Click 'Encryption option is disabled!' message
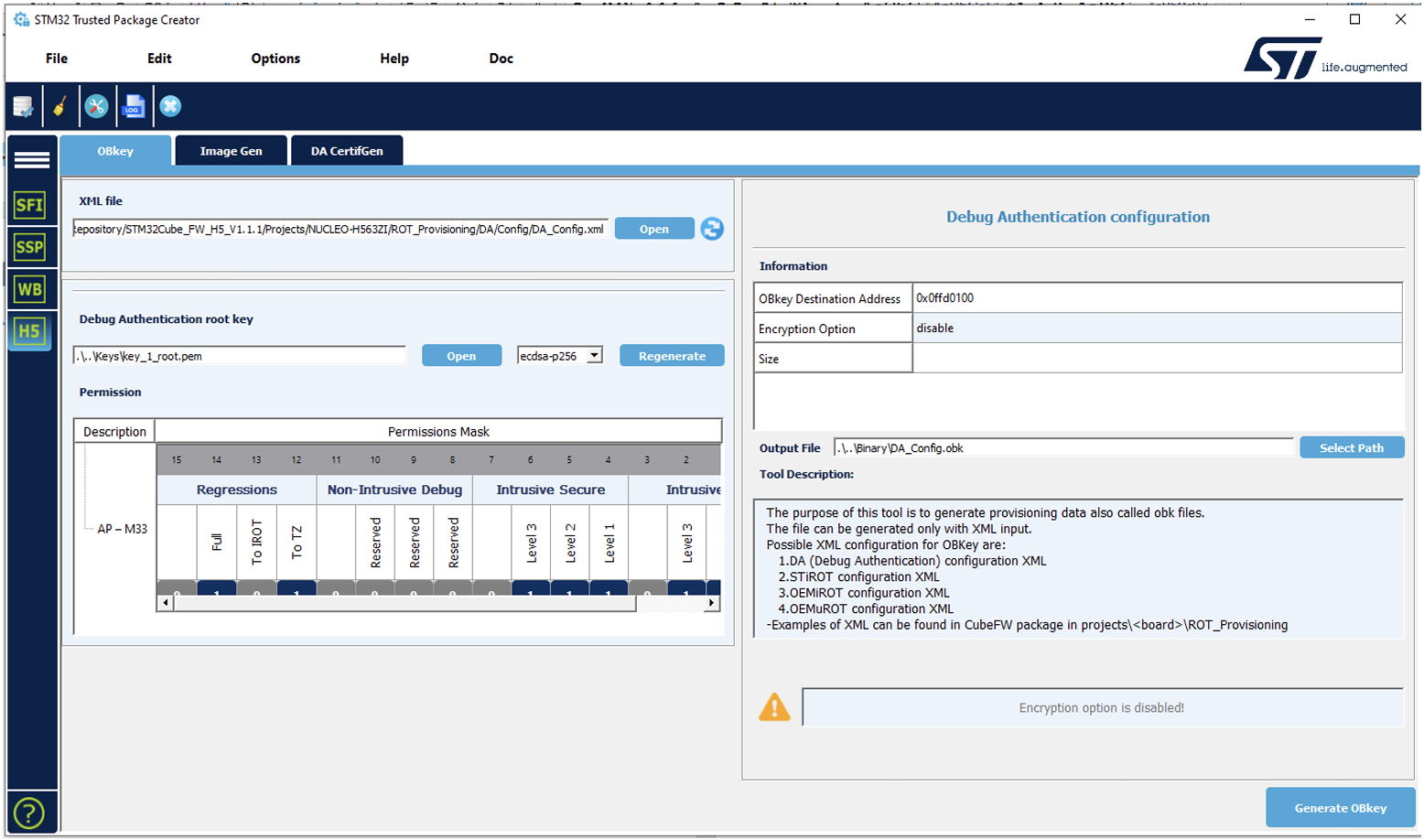Image resolution: width=1424 pixels, height=840 pixels. coord(1102,707)
